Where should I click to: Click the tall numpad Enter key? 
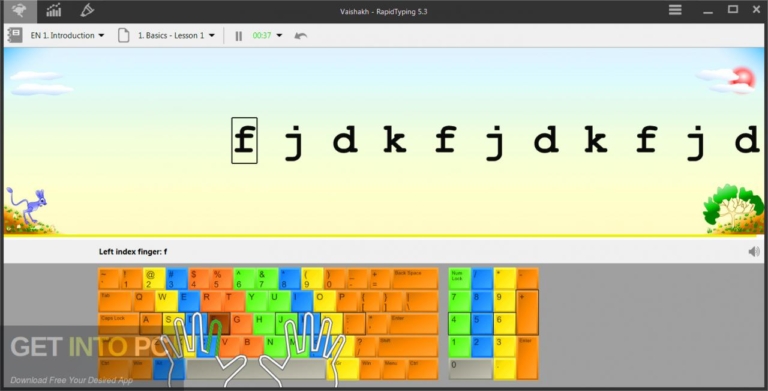pyautogui.click(x=528, y=358)
